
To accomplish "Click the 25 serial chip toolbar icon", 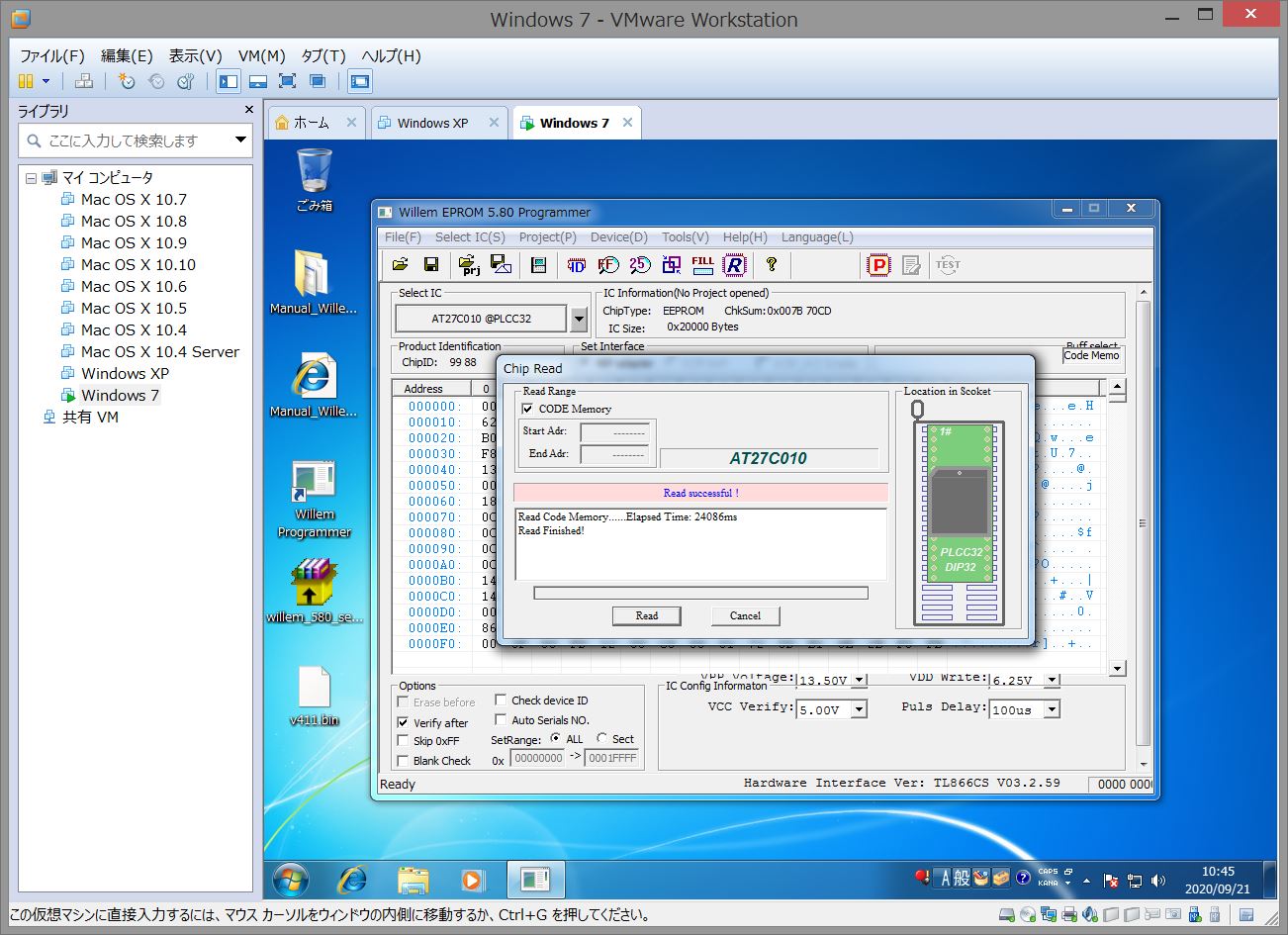I will click(640, 264).
